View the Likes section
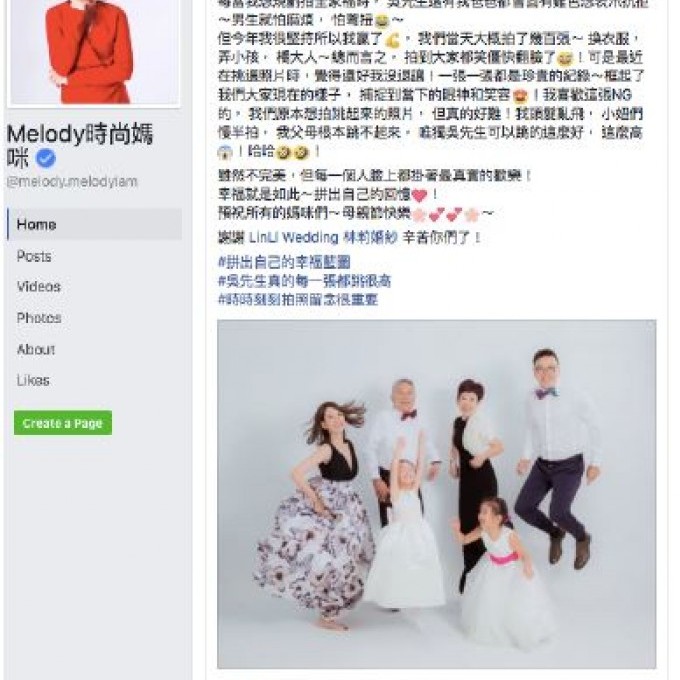This screenshot has width=680, height=680. [x=33, y=380]
